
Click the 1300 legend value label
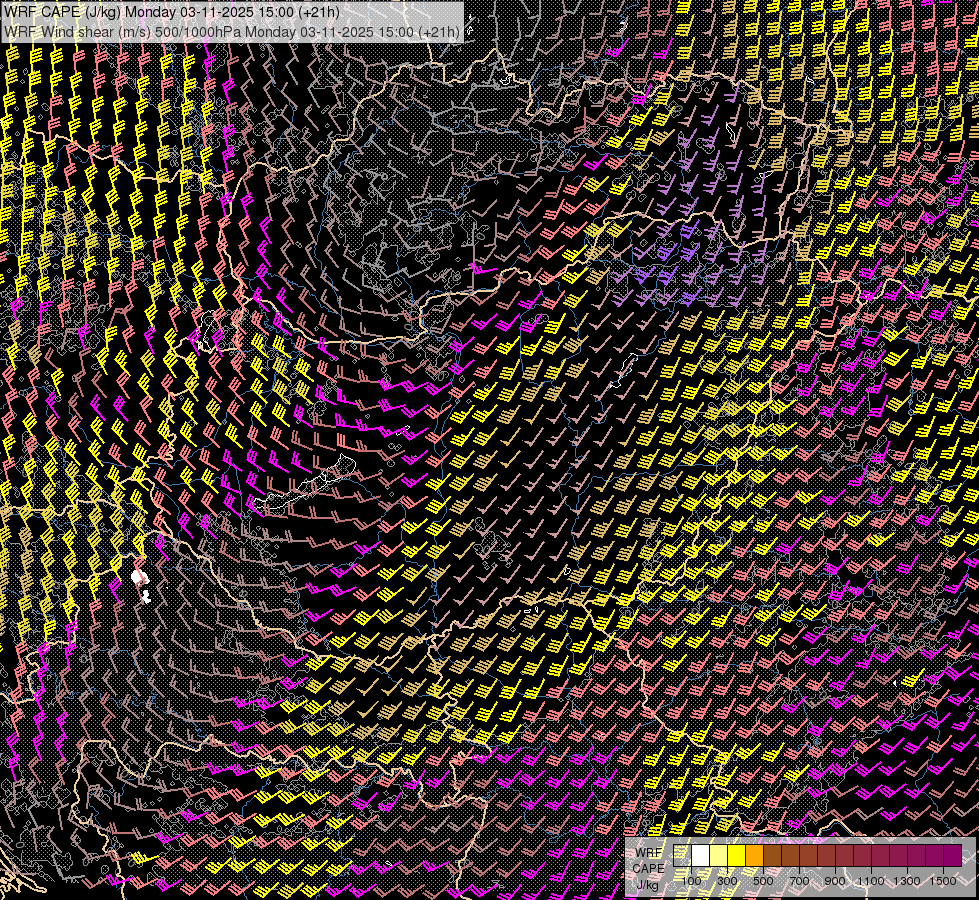click(907, 881)
